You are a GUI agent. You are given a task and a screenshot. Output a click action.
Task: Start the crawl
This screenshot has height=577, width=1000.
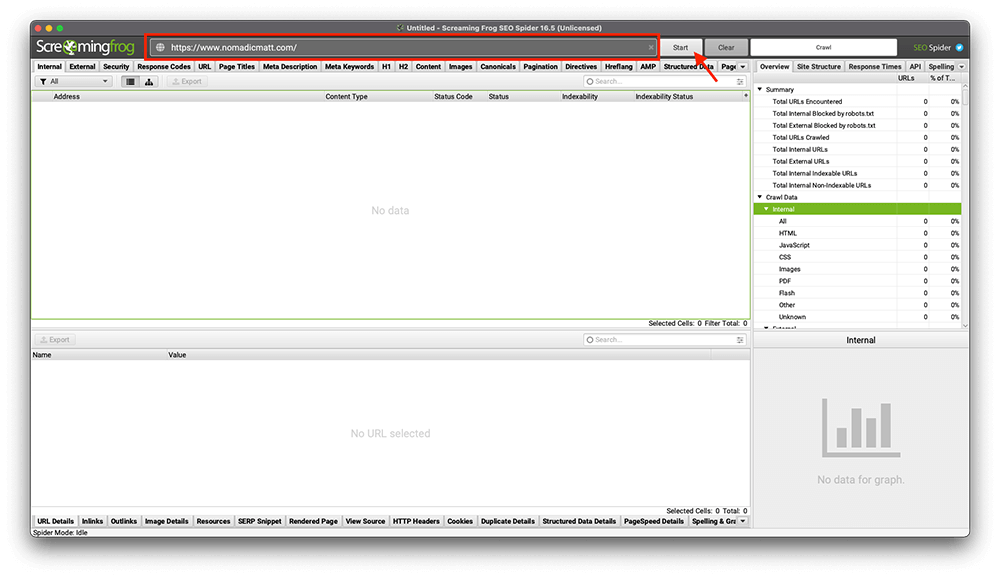coord(680,47)
